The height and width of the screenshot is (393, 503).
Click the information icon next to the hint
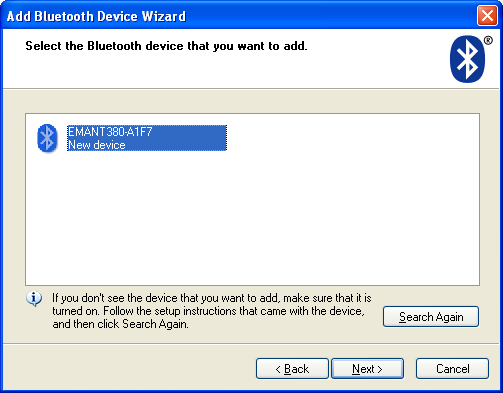pyautogui.click(x=34, y=298)
